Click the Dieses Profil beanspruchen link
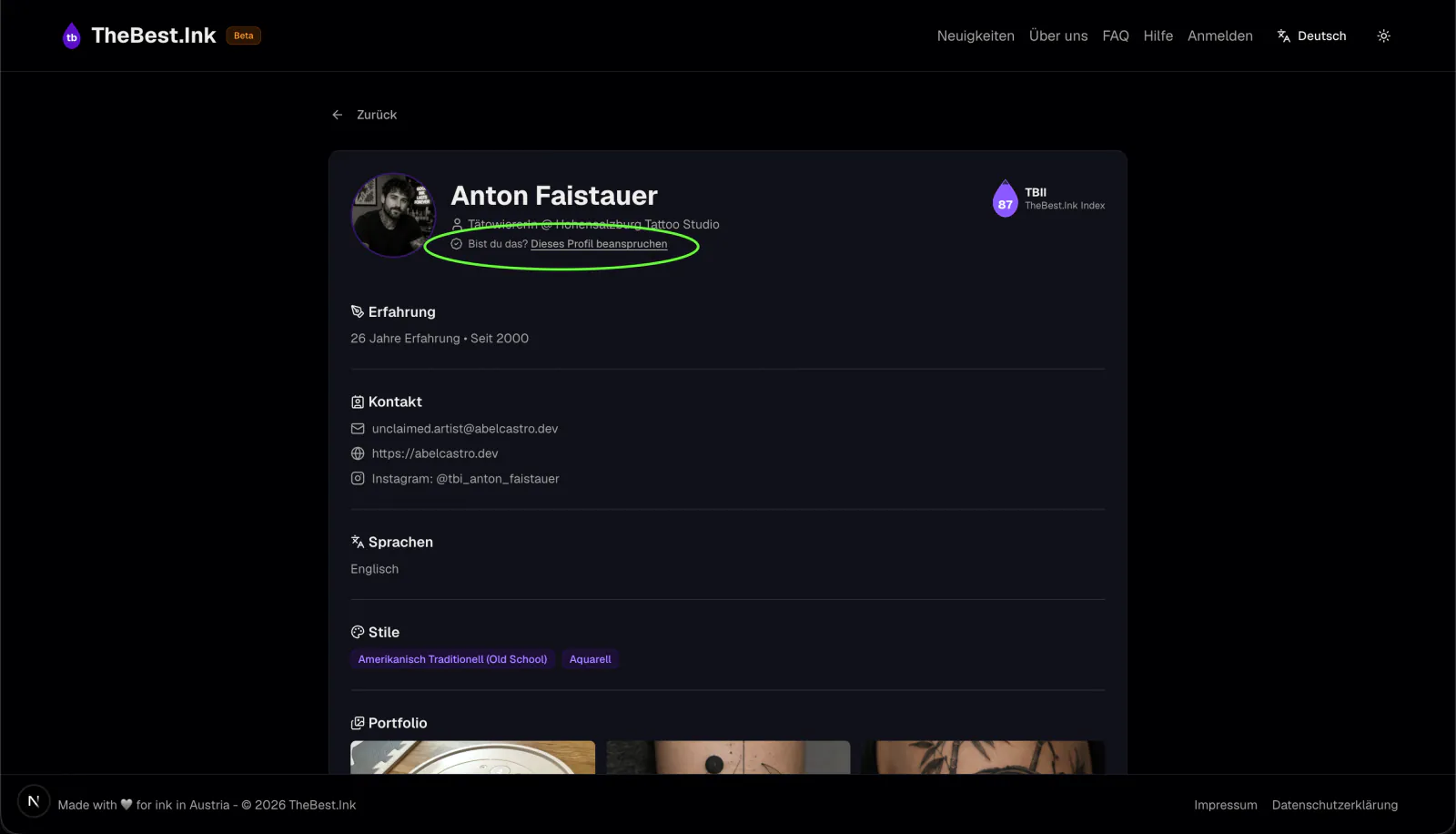Screen dimensions: 1456x834 (599, 244)
